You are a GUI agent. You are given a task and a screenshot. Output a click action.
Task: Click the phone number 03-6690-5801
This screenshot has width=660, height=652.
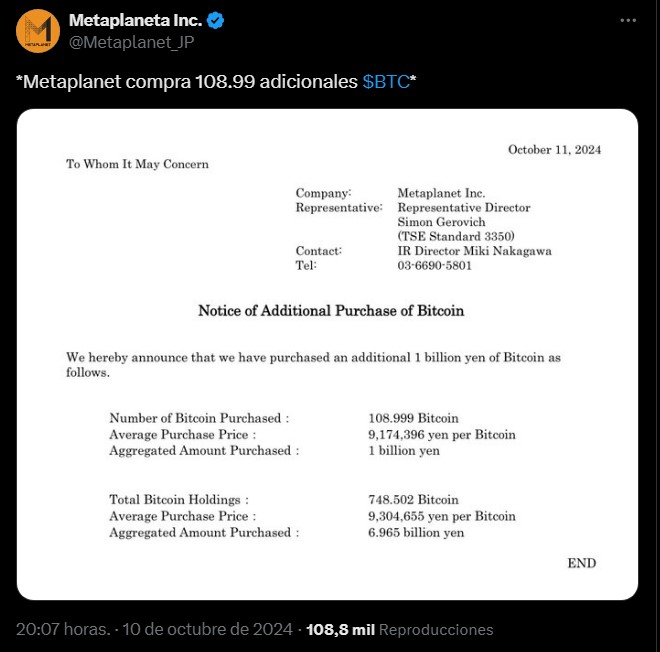tap(434, 266)
